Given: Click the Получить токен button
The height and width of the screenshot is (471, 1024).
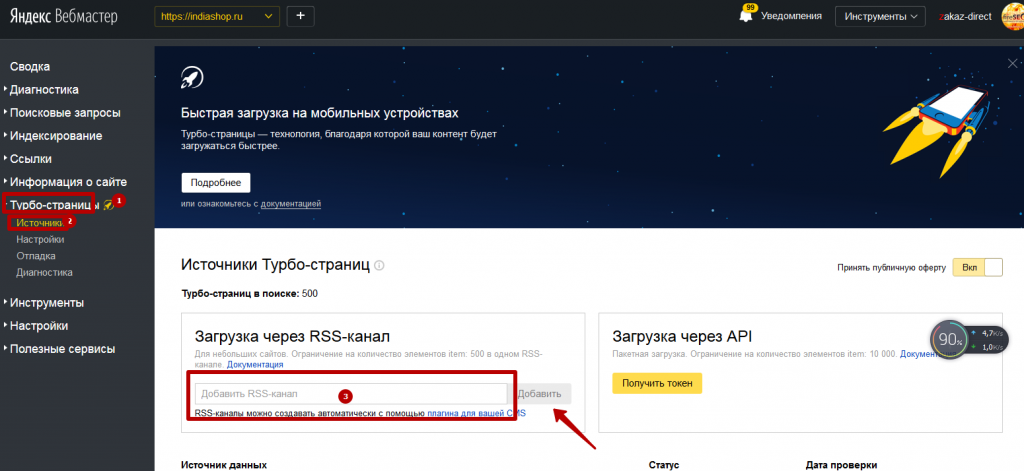Looking at the screenshot, I should 657,383.
